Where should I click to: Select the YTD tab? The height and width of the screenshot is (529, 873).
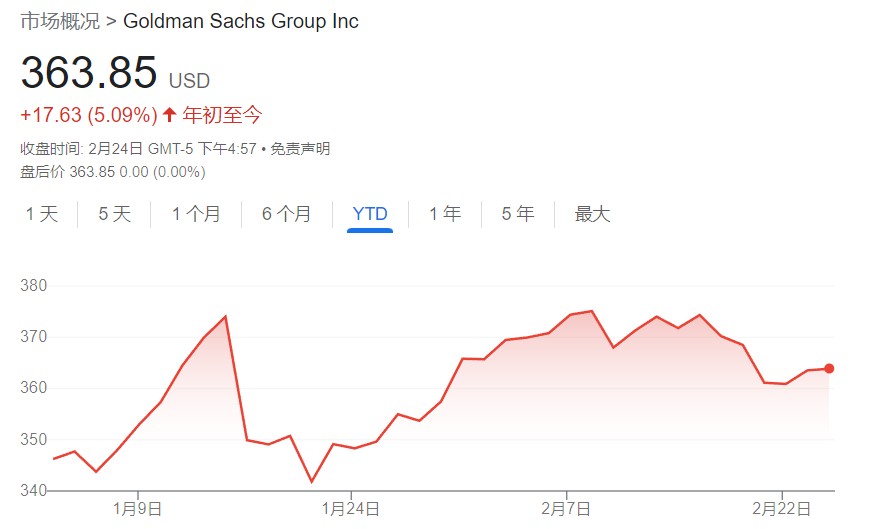[370, 214]
